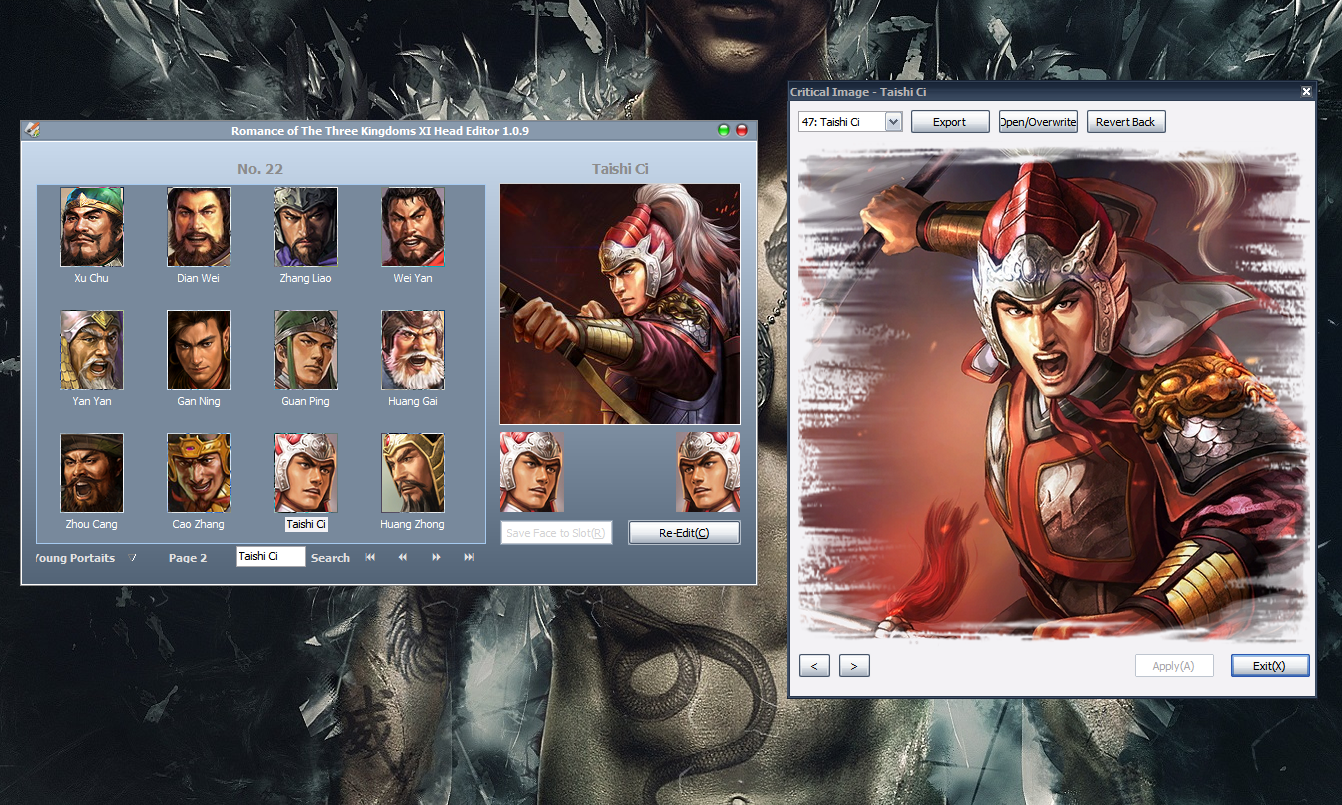1342x805 pixels.
Task: Click Export in Critical Image window
Action: coord(950,122)
